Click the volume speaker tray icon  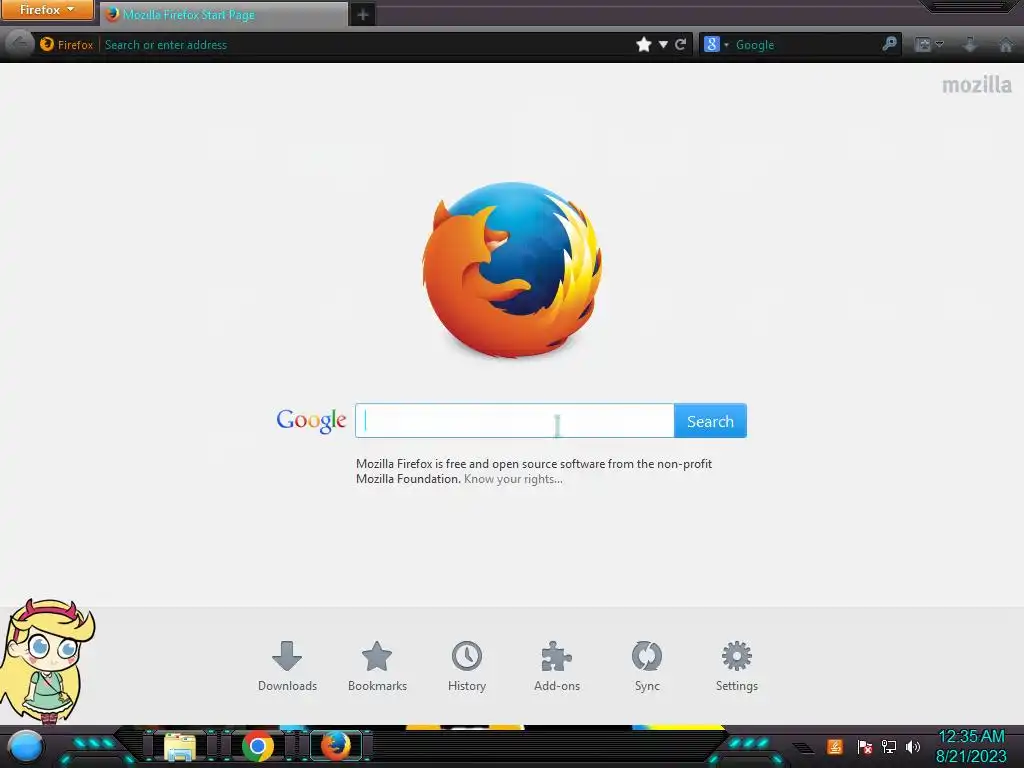pos(913,746)
